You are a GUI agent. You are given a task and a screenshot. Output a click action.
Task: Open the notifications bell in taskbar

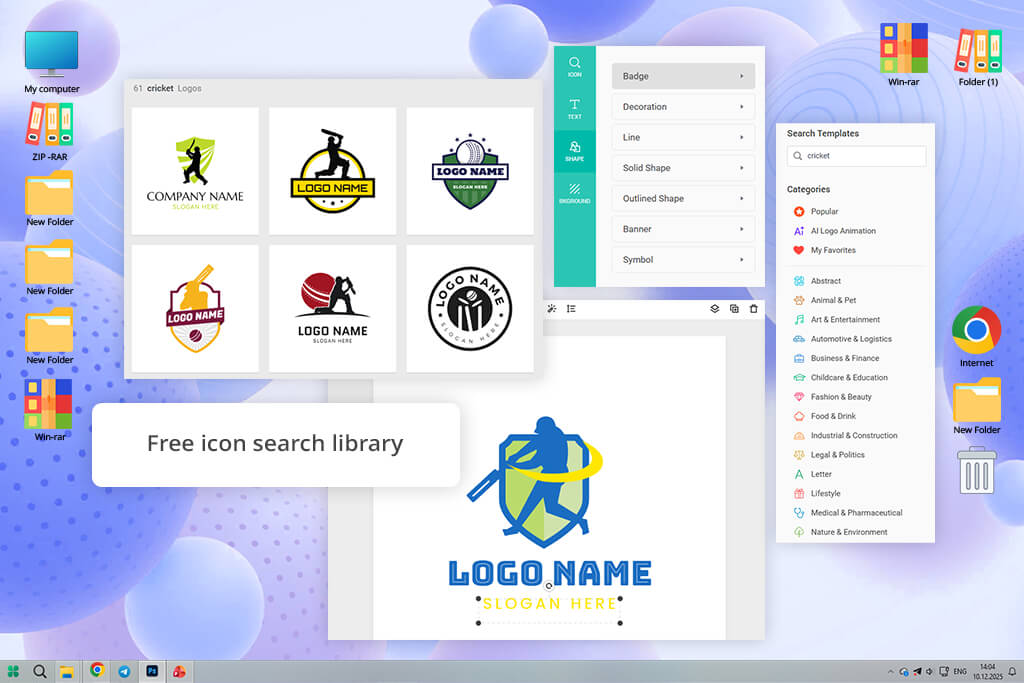tap(1012, 671)
